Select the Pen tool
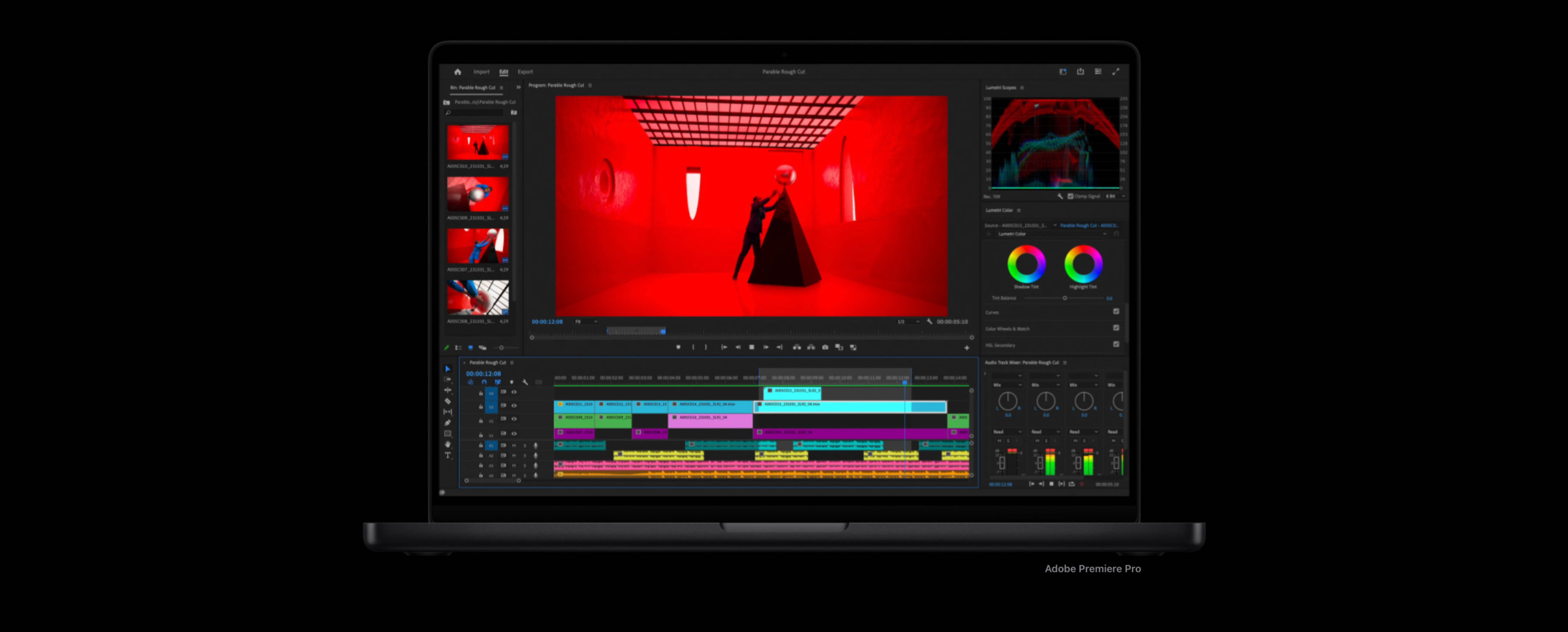This screenshot has height=632, width=1568. click(447, 422)
